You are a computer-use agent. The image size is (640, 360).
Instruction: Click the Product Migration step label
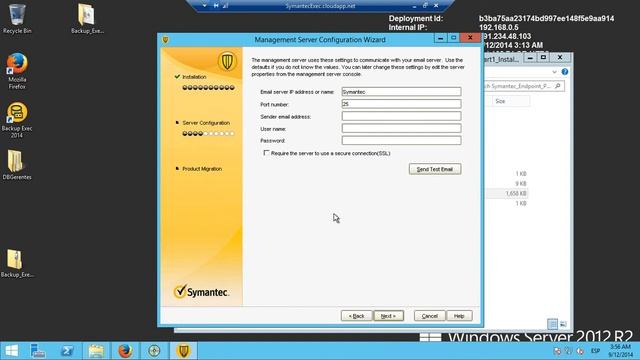coord(202,169)
